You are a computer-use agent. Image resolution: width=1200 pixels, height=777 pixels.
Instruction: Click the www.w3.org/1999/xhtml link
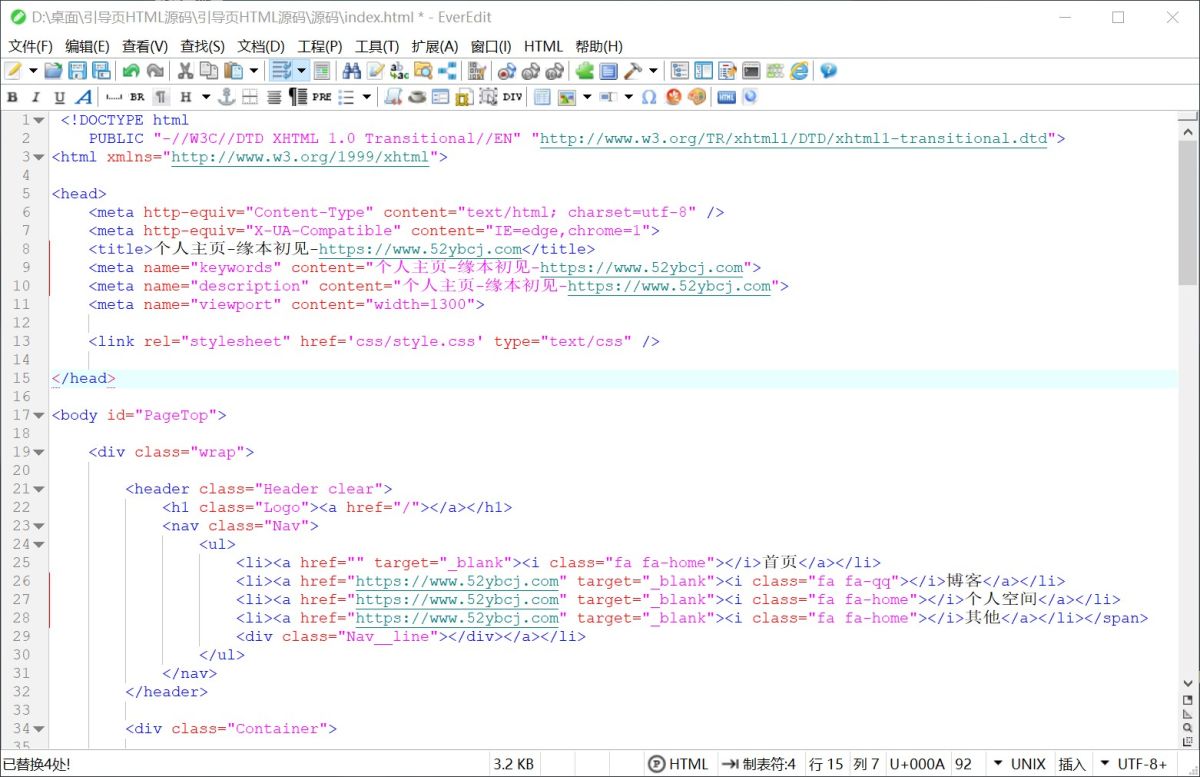pos(300,157)
